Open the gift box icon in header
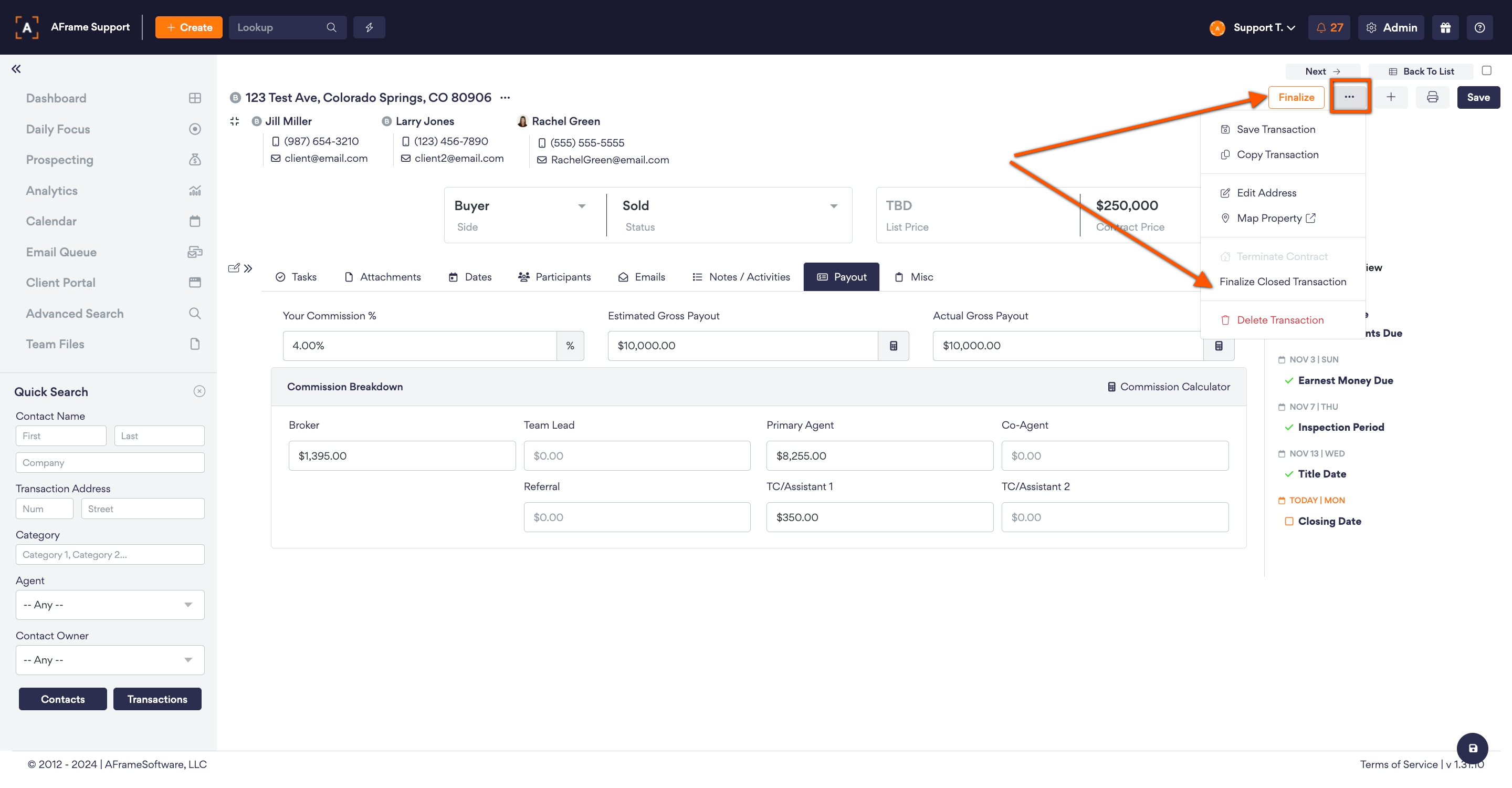 (x=1445, y=28)
